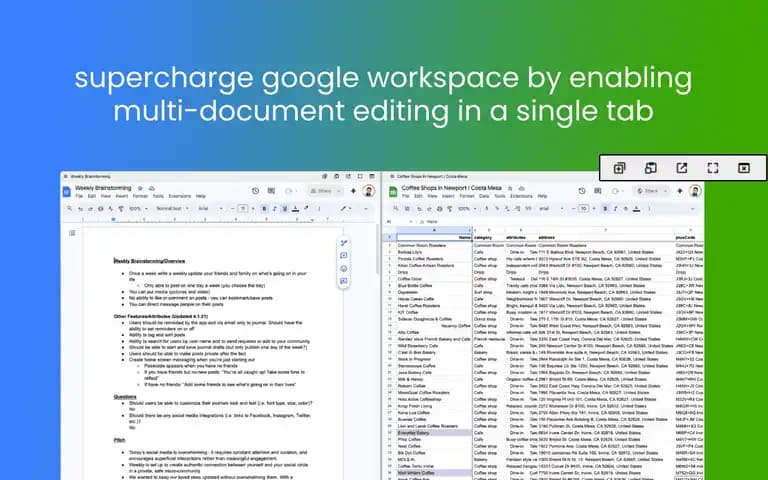The height and width of the screenshot is (480, 768).
Task: Toggle bold in the Docs toolbar
Action: pos(264,209)
